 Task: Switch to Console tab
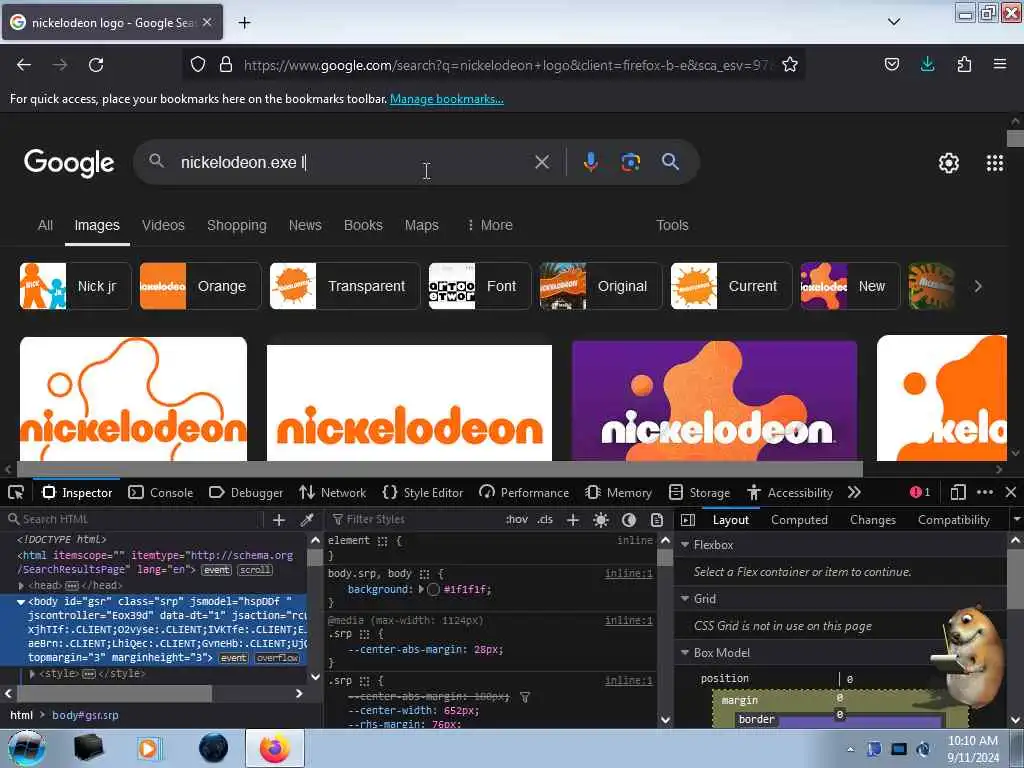(x=161, y=492)
